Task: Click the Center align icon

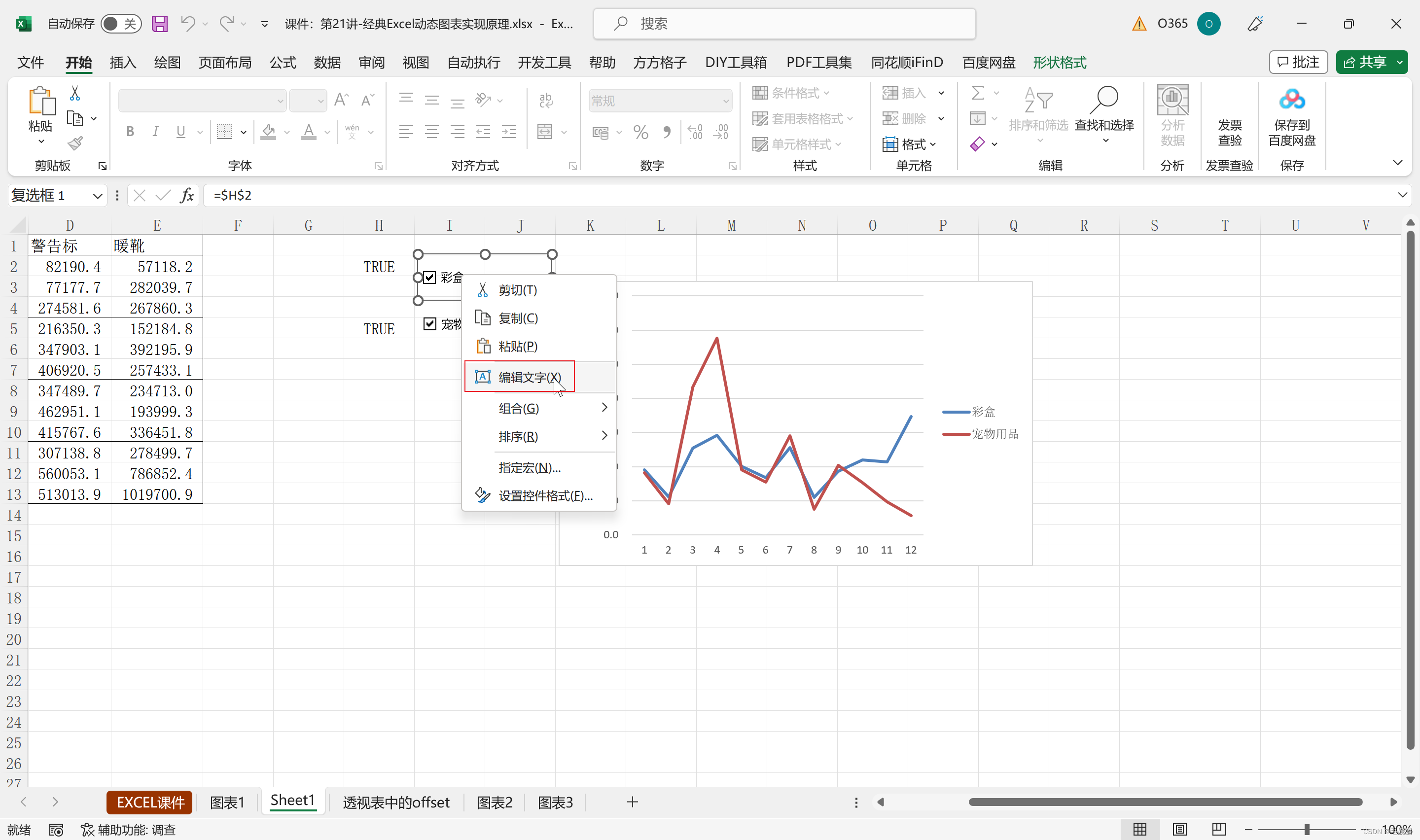Action: point(432,132)
